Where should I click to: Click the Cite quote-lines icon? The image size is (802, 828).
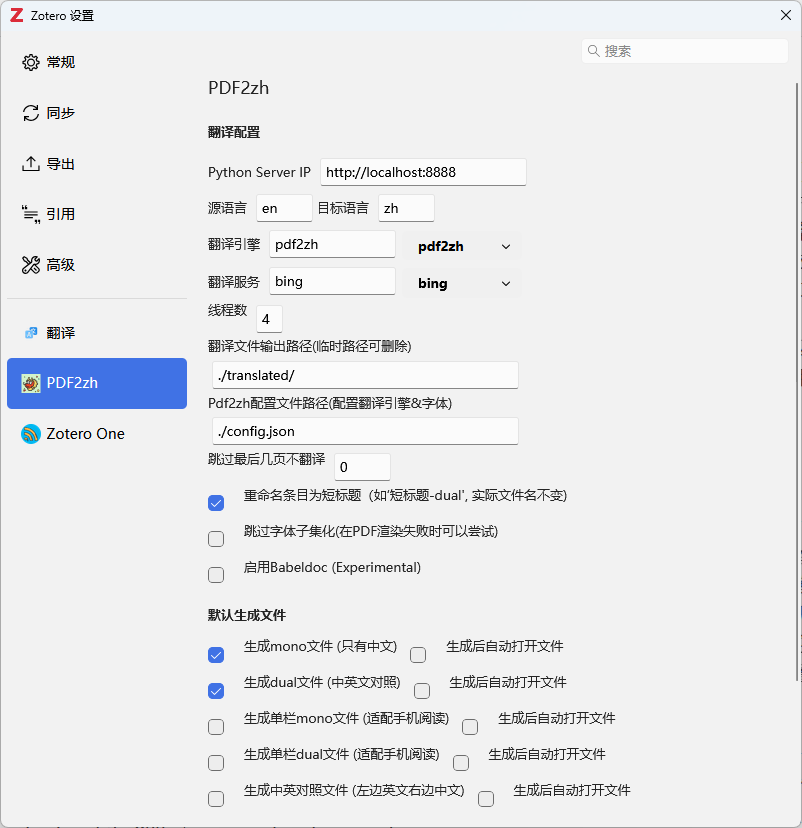point(31,214)
